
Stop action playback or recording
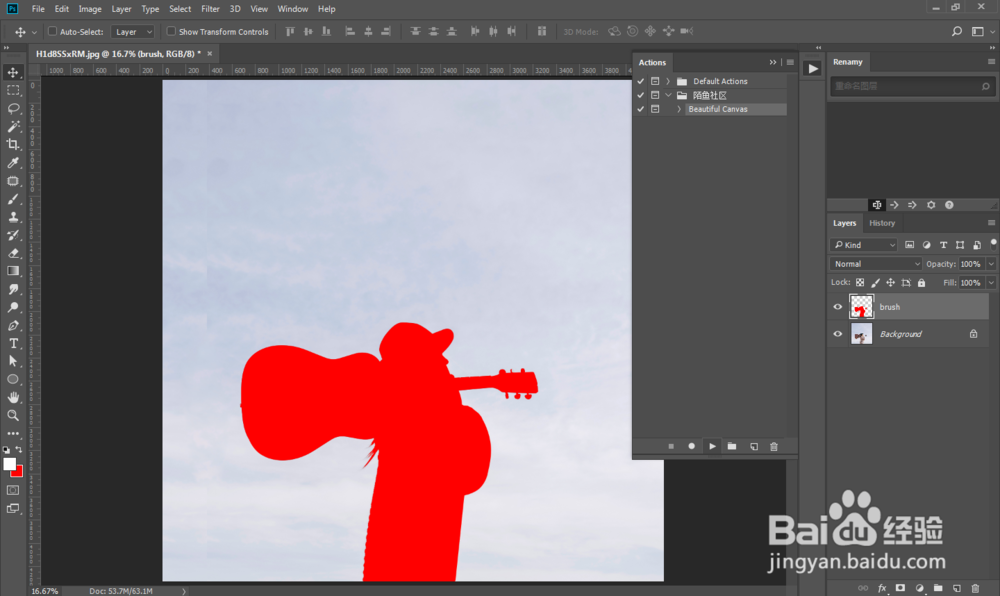(x=671, y=446)
